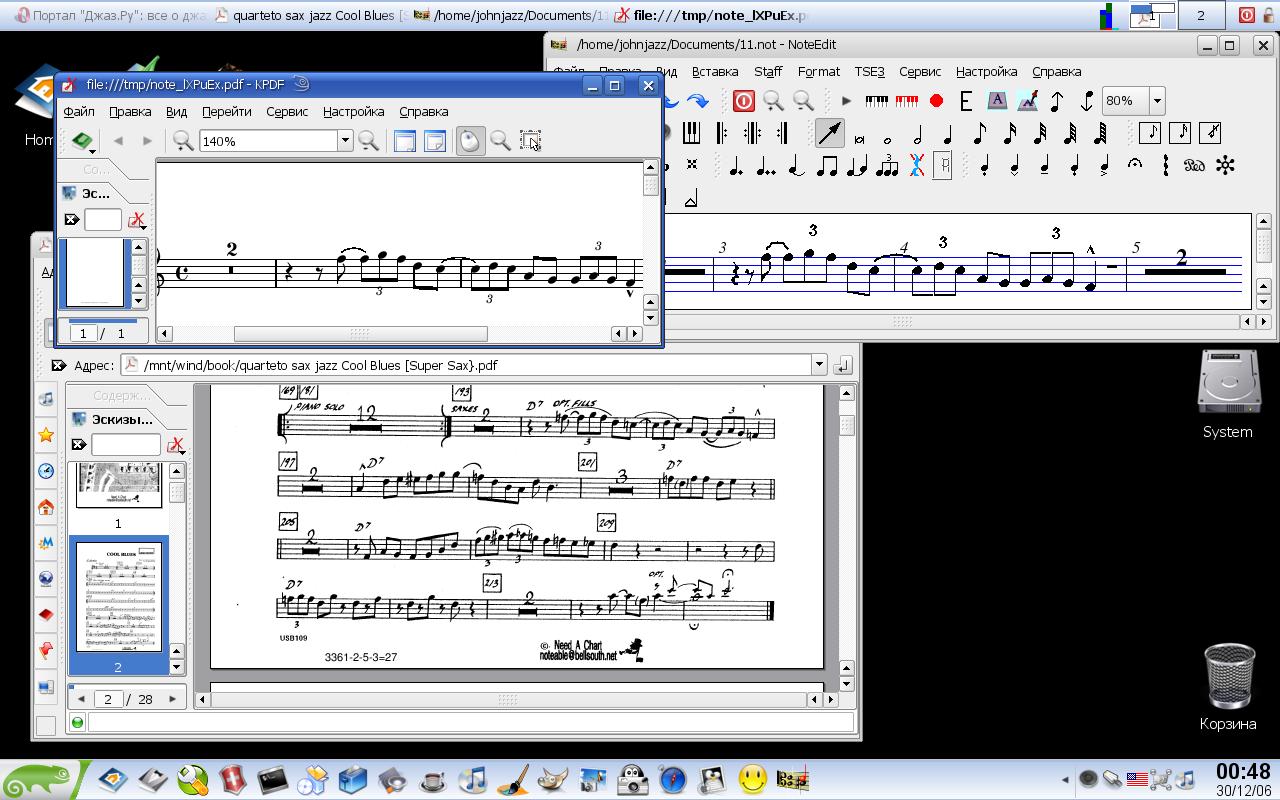This screenshot has width=1280, height=800.
Task: Select the mouse browse tool in KPDF
Action: pyautogui.click(x=469, y=141)
